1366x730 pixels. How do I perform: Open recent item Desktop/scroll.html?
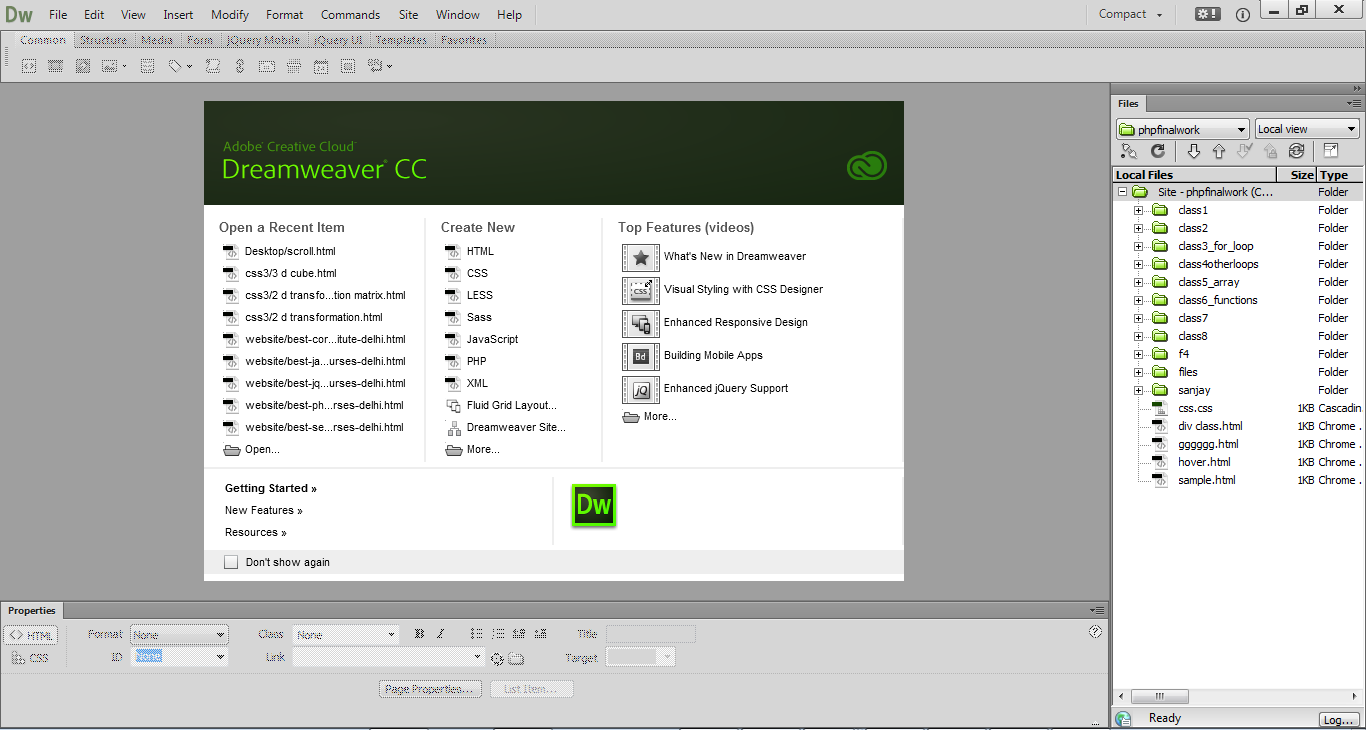[x=290, y=251]
